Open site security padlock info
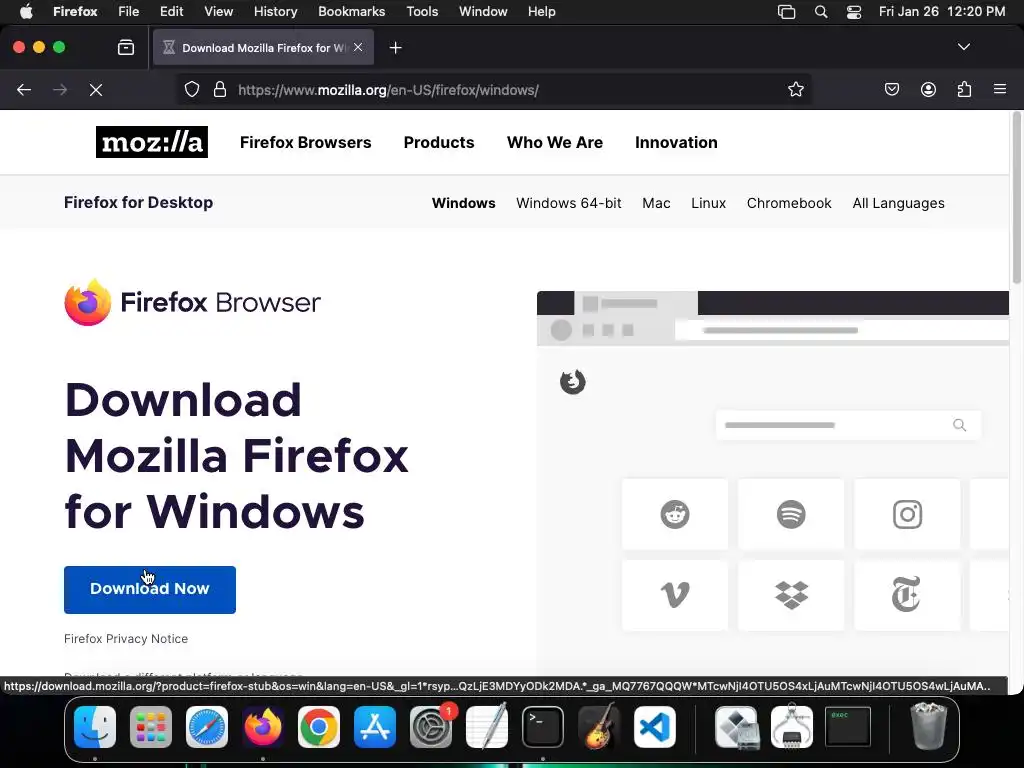Image resolution: width=1024 pixels, height=768 pixels. pyautogui.click(x=220, y=89)
